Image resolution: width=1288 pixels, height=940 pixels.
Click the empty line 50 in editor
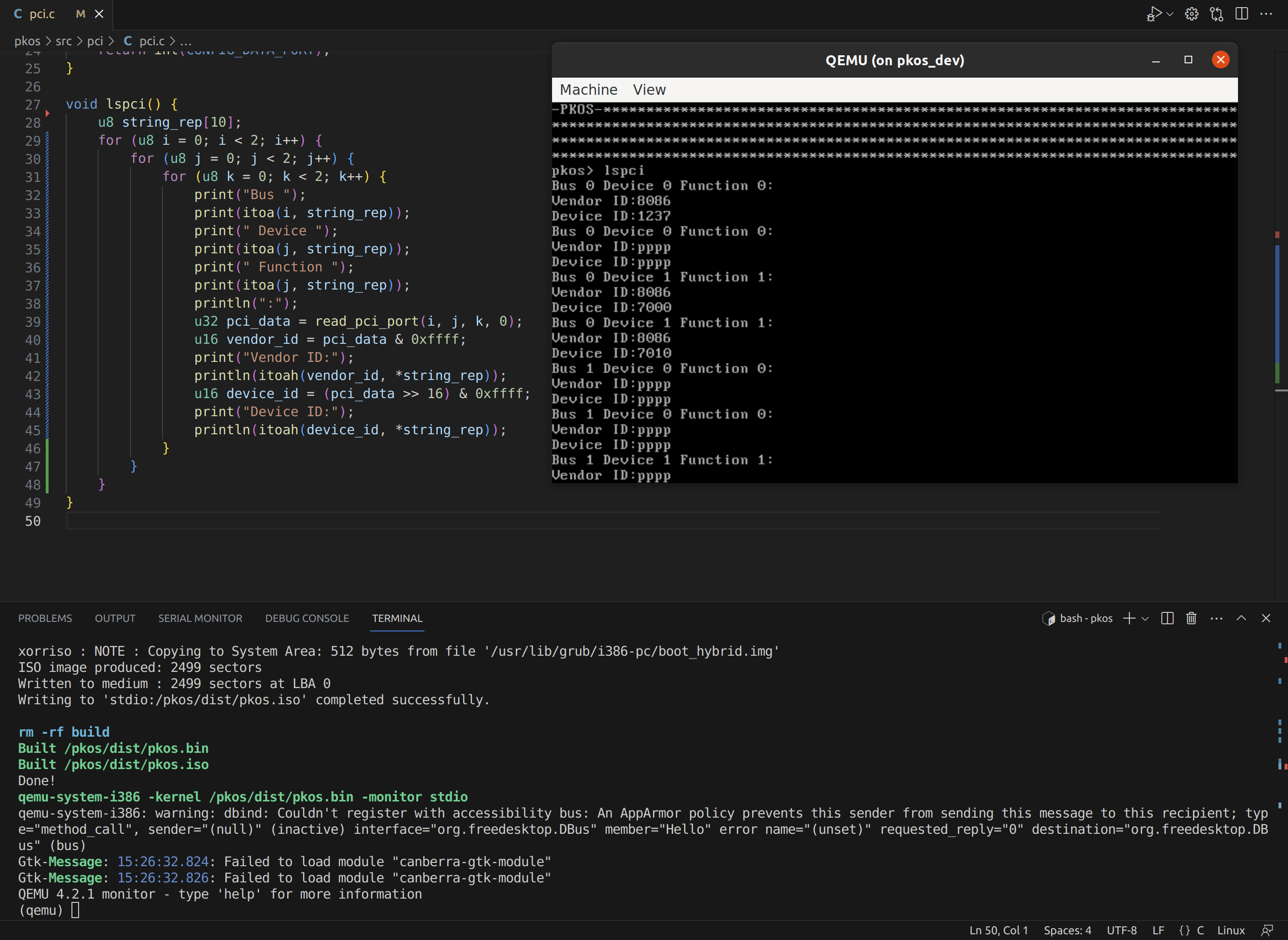click(x=613, y=521)
